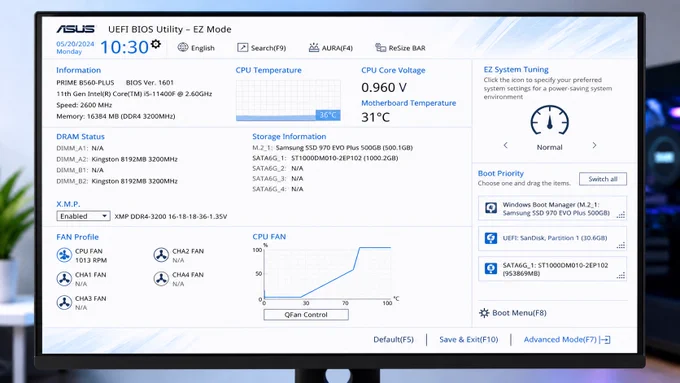
Task: Click the globe language icon
Action: pyautogui.click(x=183, y=47)
